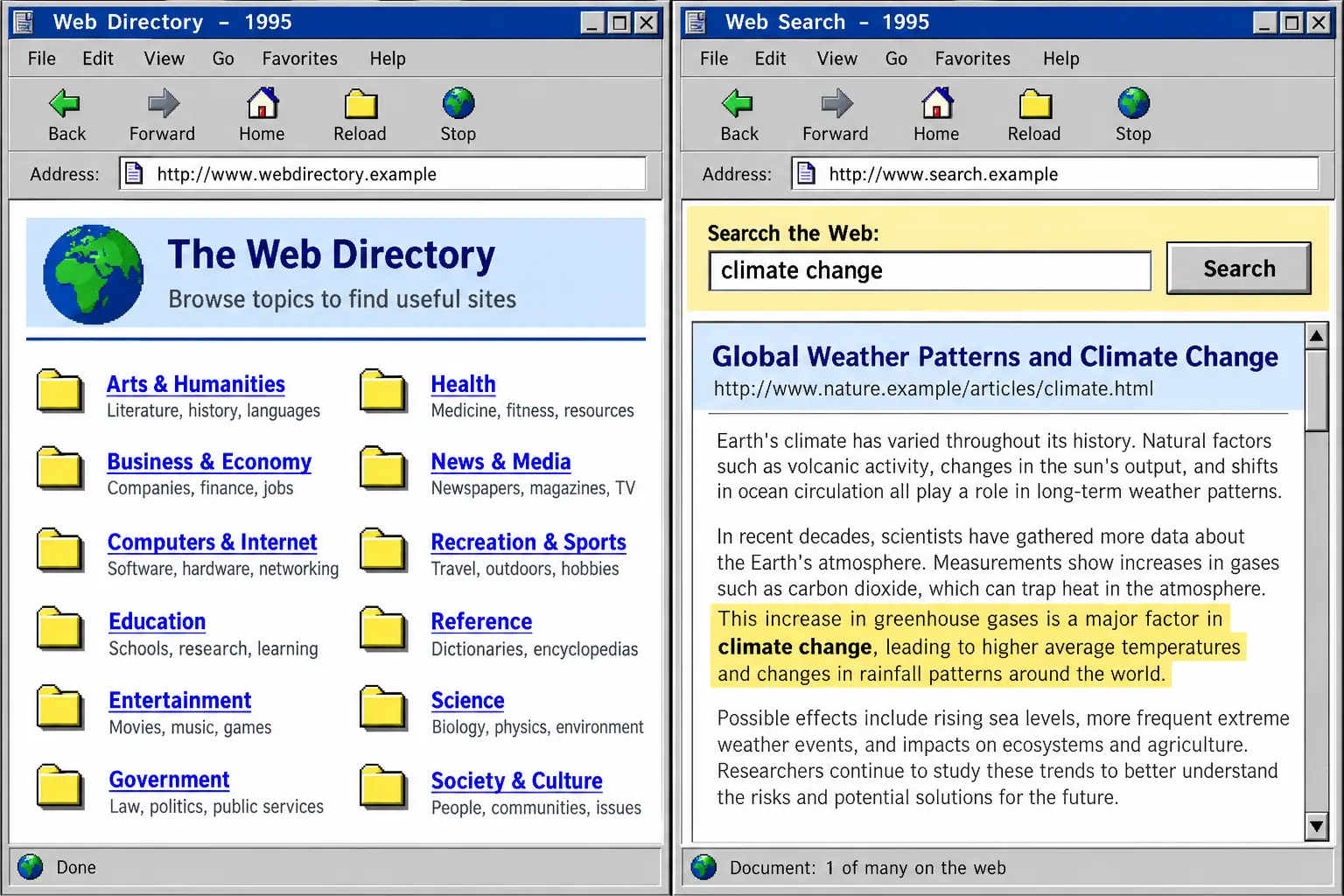Click the Education folder icon
The image size is (1344, 896).
tap(60, 628)
